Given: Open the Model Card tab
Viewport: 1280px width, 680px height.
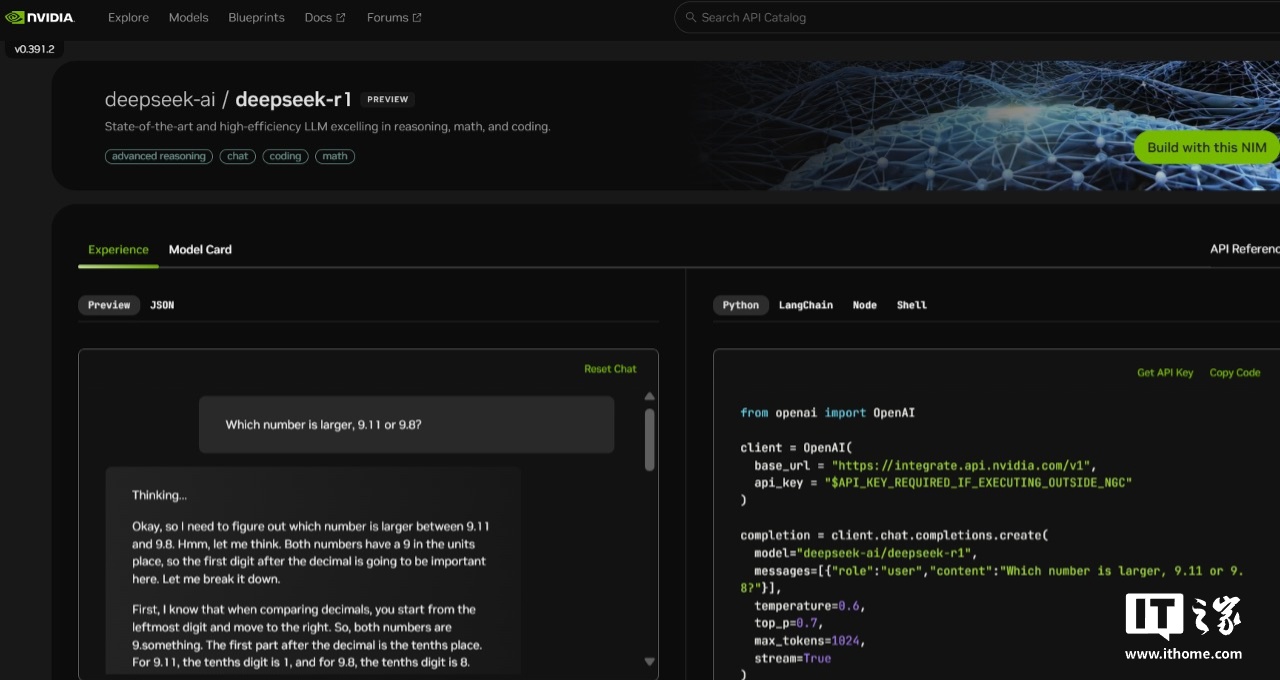Looking at the screenshot, I should (200, 249).
